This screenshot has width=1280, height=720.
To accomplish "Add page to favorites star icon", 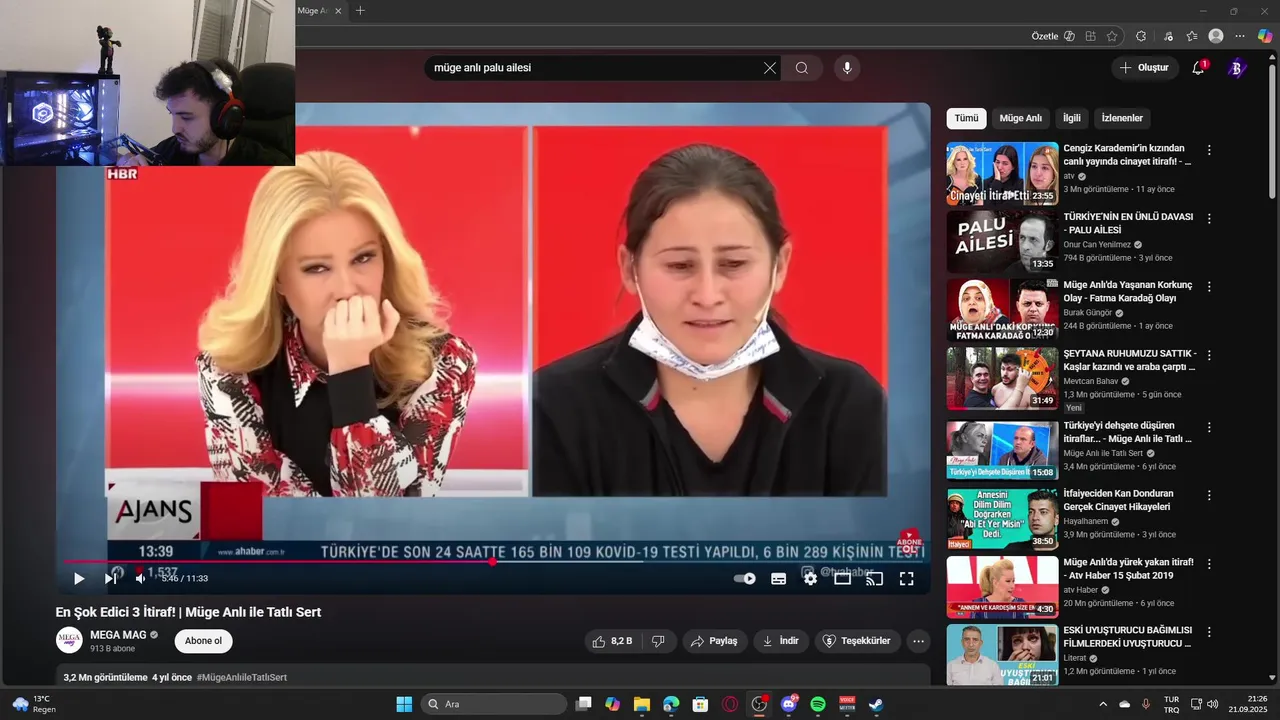I will [1112, 36].
